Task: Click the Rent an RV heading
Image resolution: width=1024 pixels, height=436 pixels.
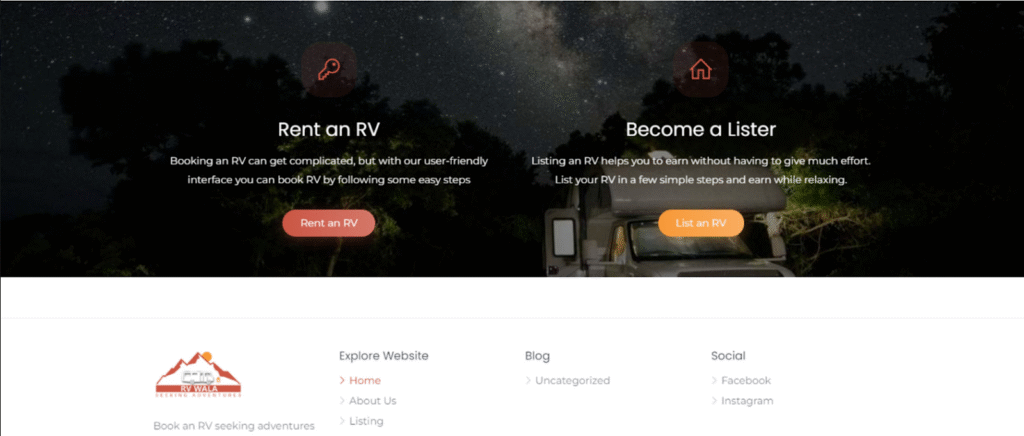Action: tap(328, 129)
